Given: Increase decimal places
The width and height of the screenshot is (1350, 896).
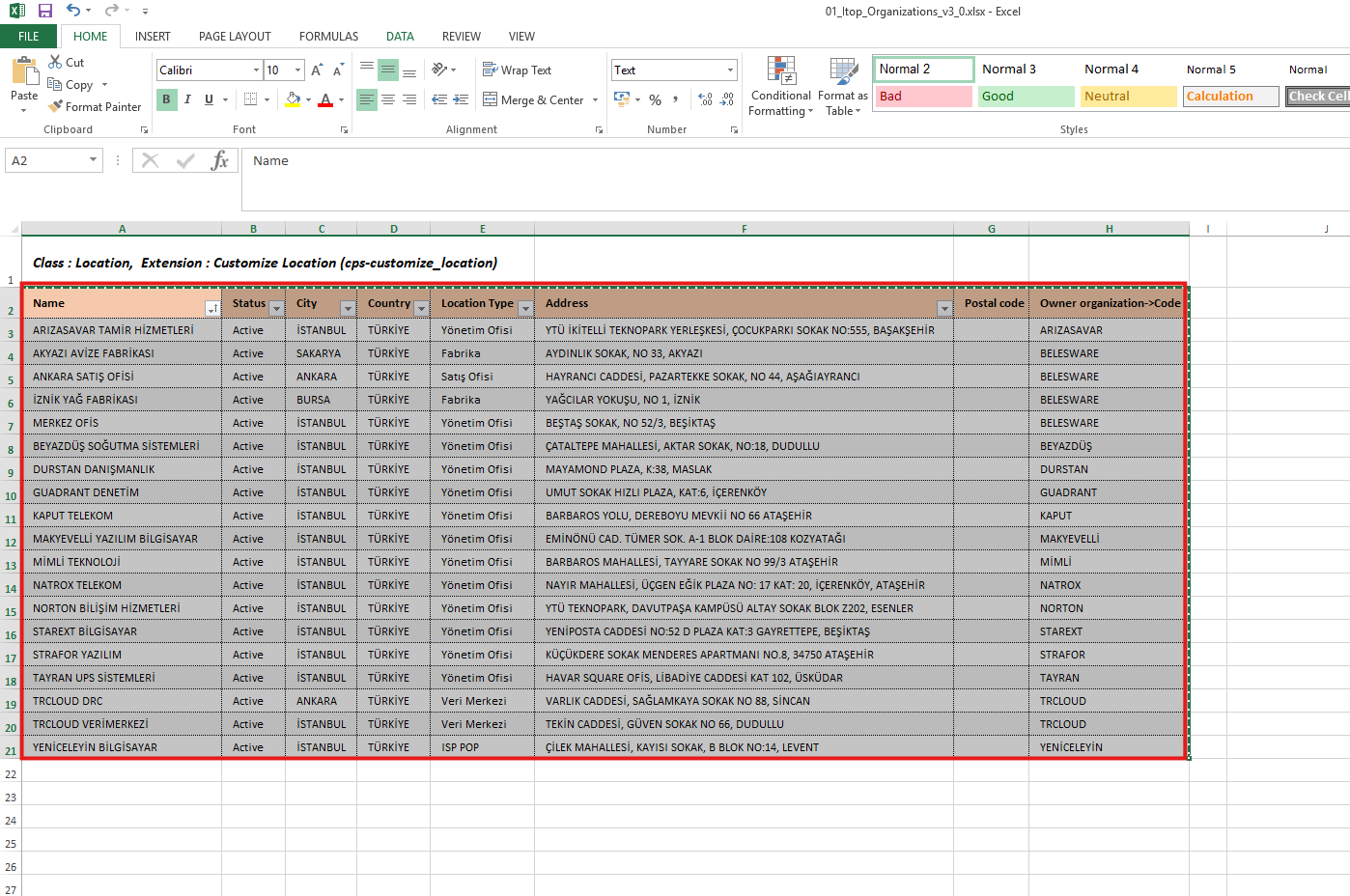Looking at the screenshot, I should [705, 99].
